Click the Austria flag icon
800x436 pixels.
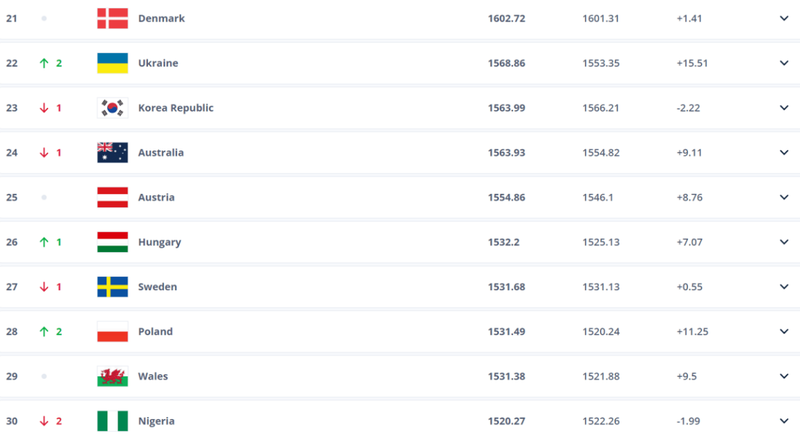point(112,197)
